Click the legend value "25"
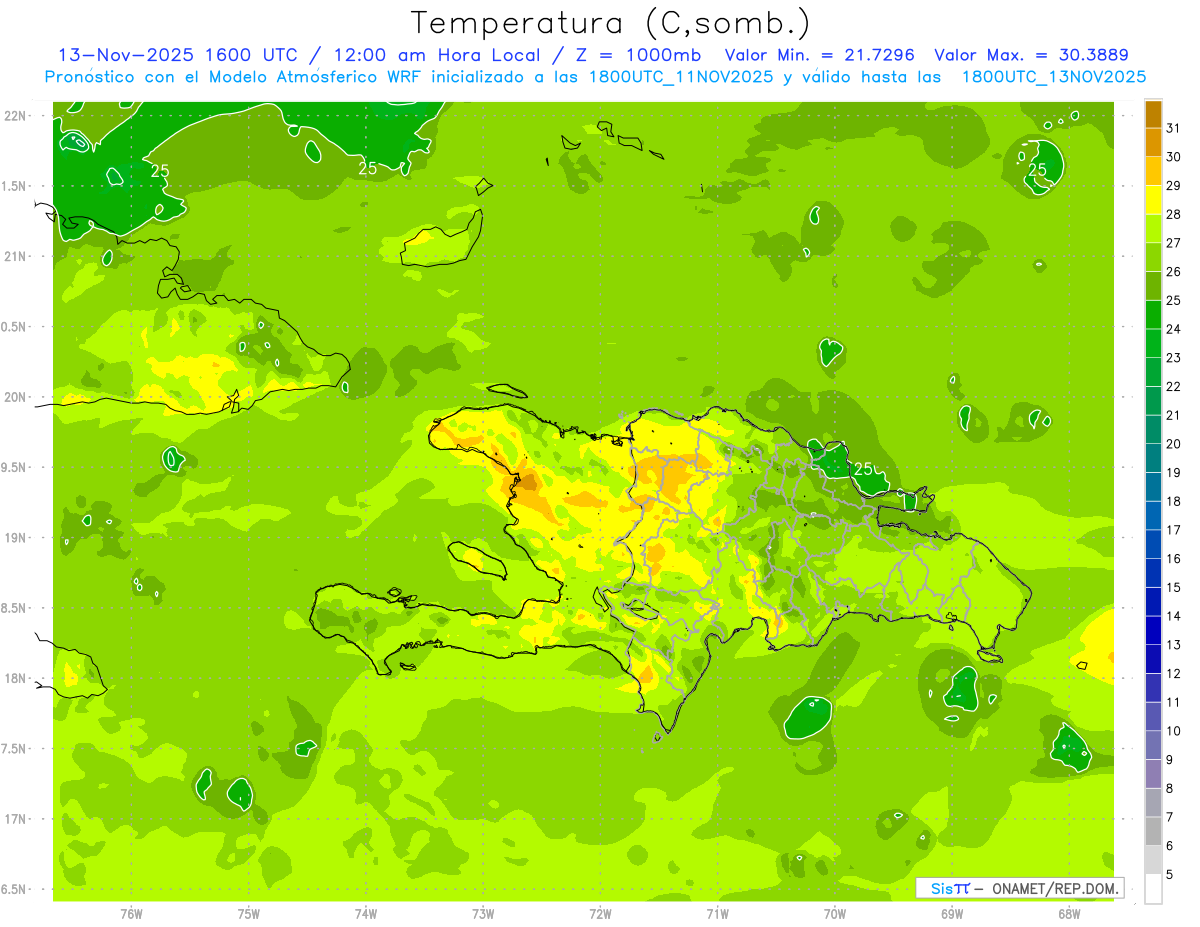Screen dimensions: 1200x927 (1174, 300)
